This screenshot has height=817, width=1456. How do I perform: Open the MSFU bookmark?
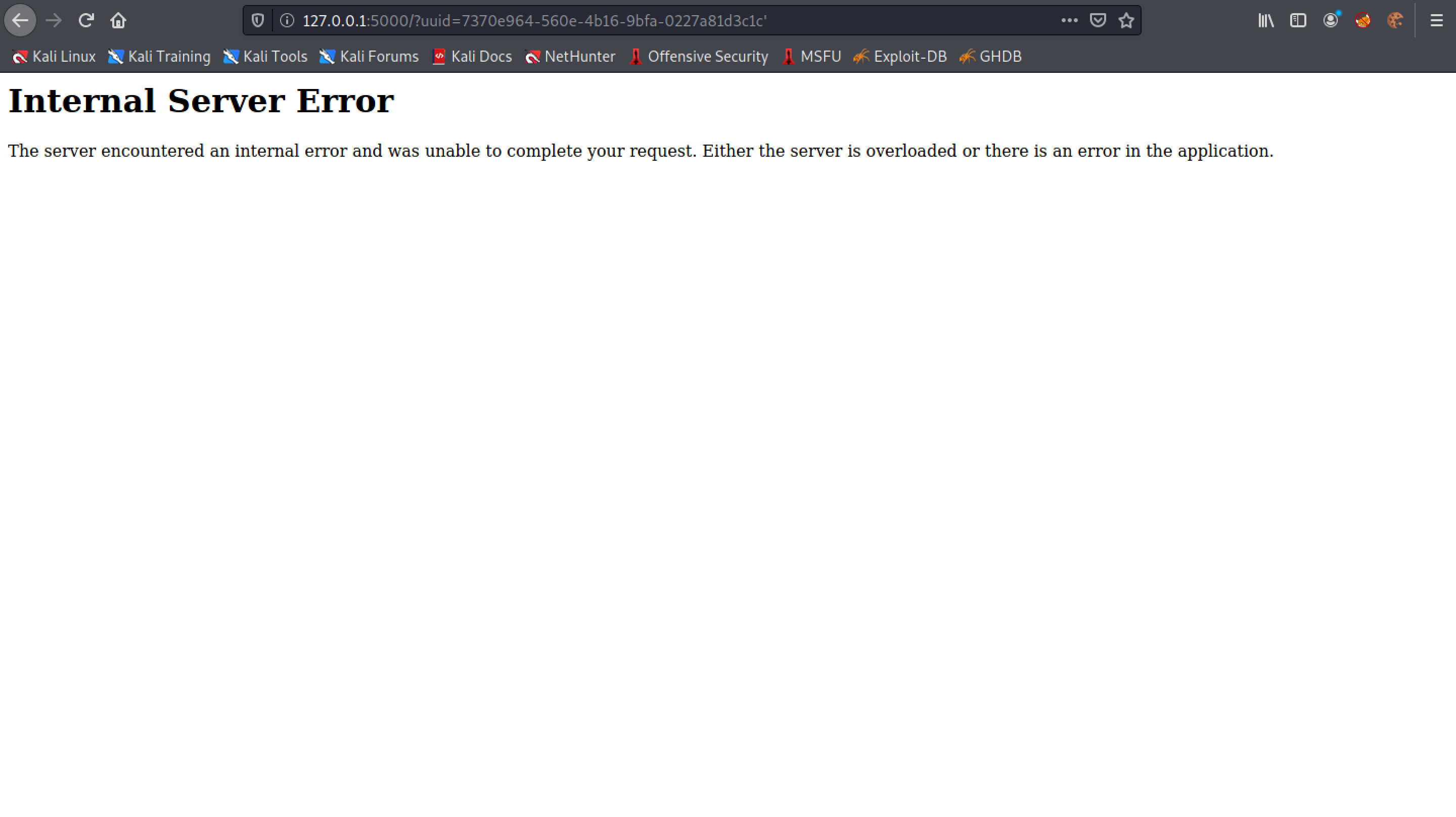(x=811, y=57)
